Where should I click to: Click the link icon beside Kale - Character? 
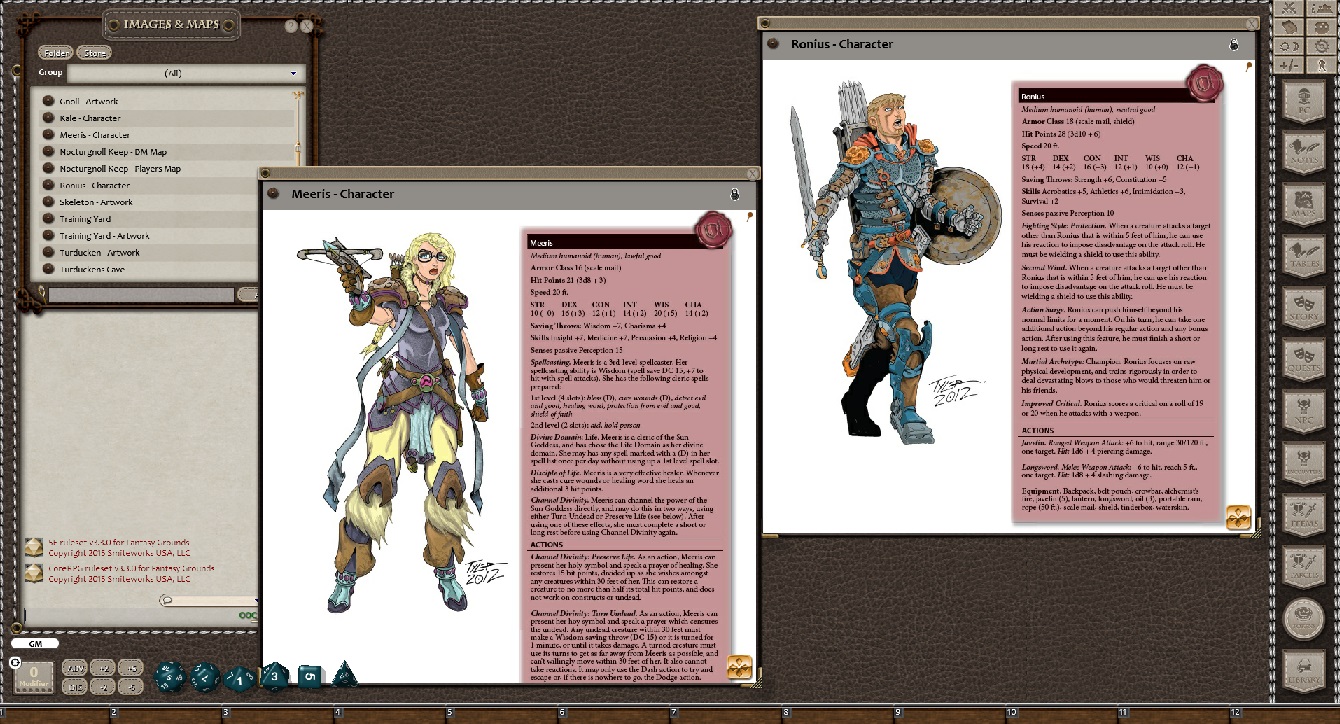tap(47, 118)
